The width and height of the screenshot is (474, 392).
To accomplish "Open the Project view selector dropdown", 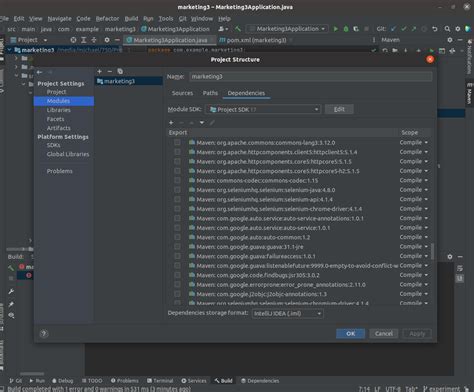I will [29, 40].
